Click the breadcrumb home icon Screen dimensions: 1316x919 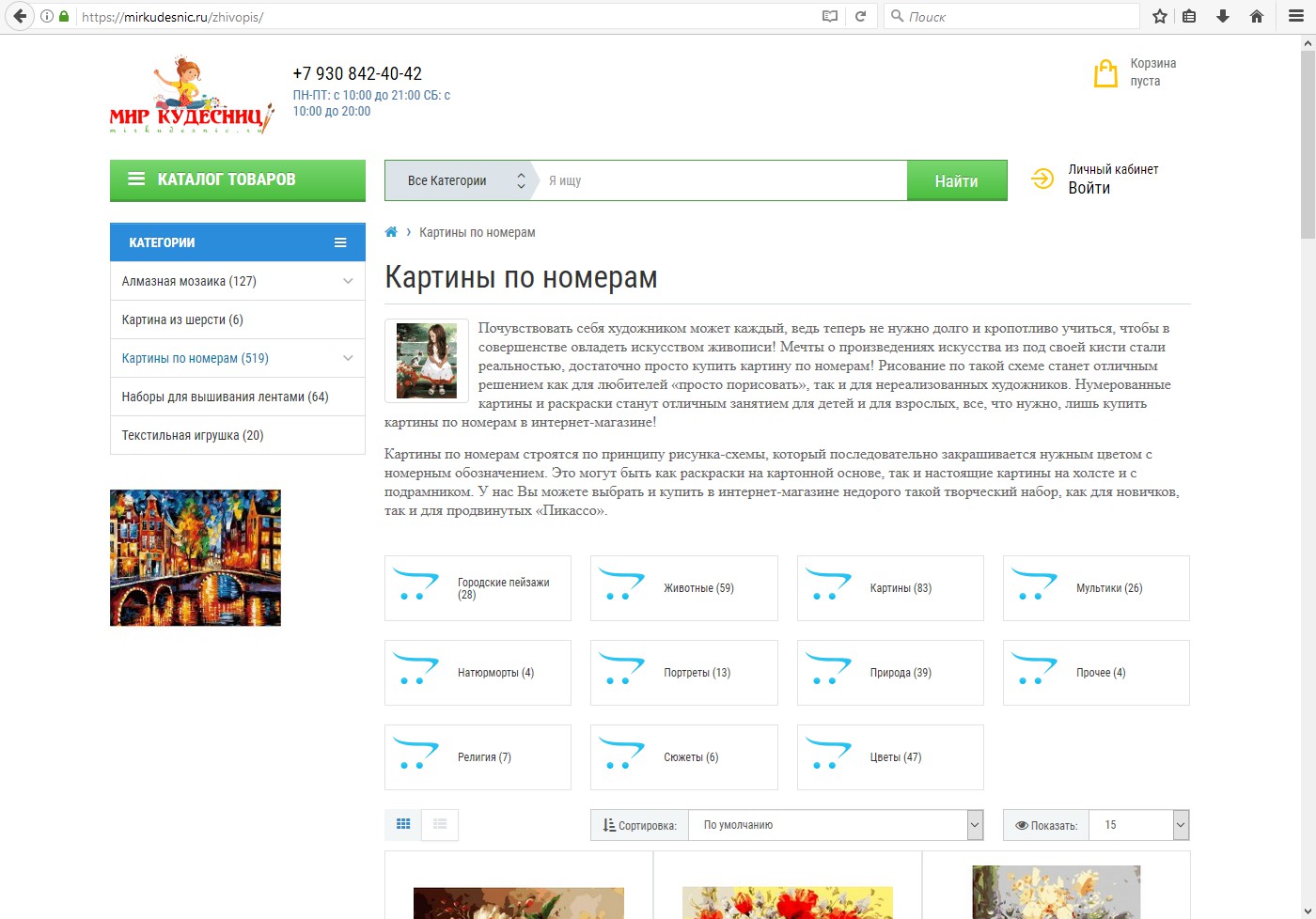[391, 232]
